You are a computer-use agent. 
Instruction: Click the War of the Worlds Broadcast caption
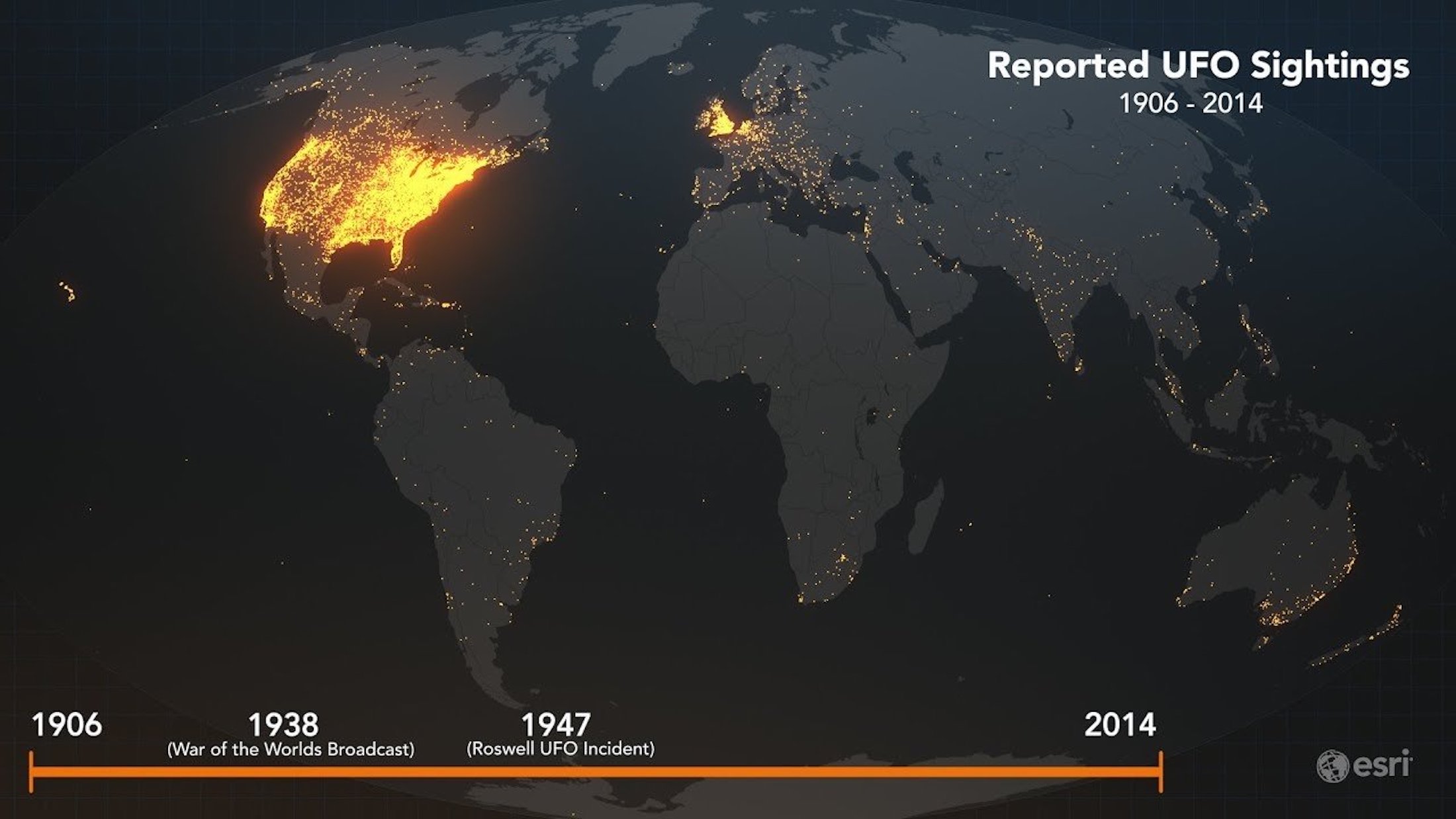[x=291, y=750]
